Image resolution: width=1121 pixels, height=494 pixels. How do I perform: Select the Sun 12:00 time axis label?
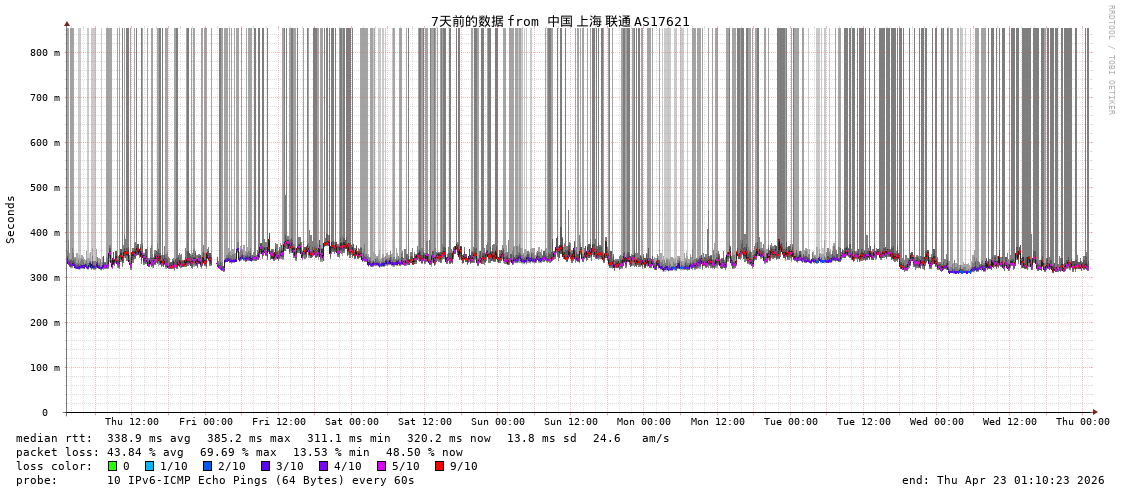click(571, 422)
